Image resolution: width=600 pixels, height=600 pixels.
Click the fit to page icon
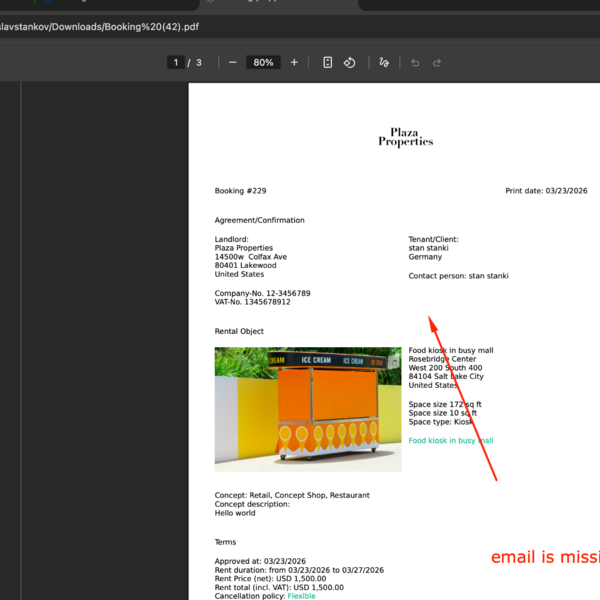click(x=327, y=62)
